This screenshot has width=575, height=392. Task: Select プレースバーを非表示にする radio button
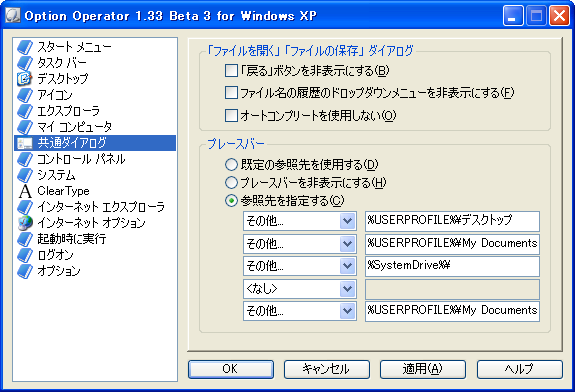(231, 182)
